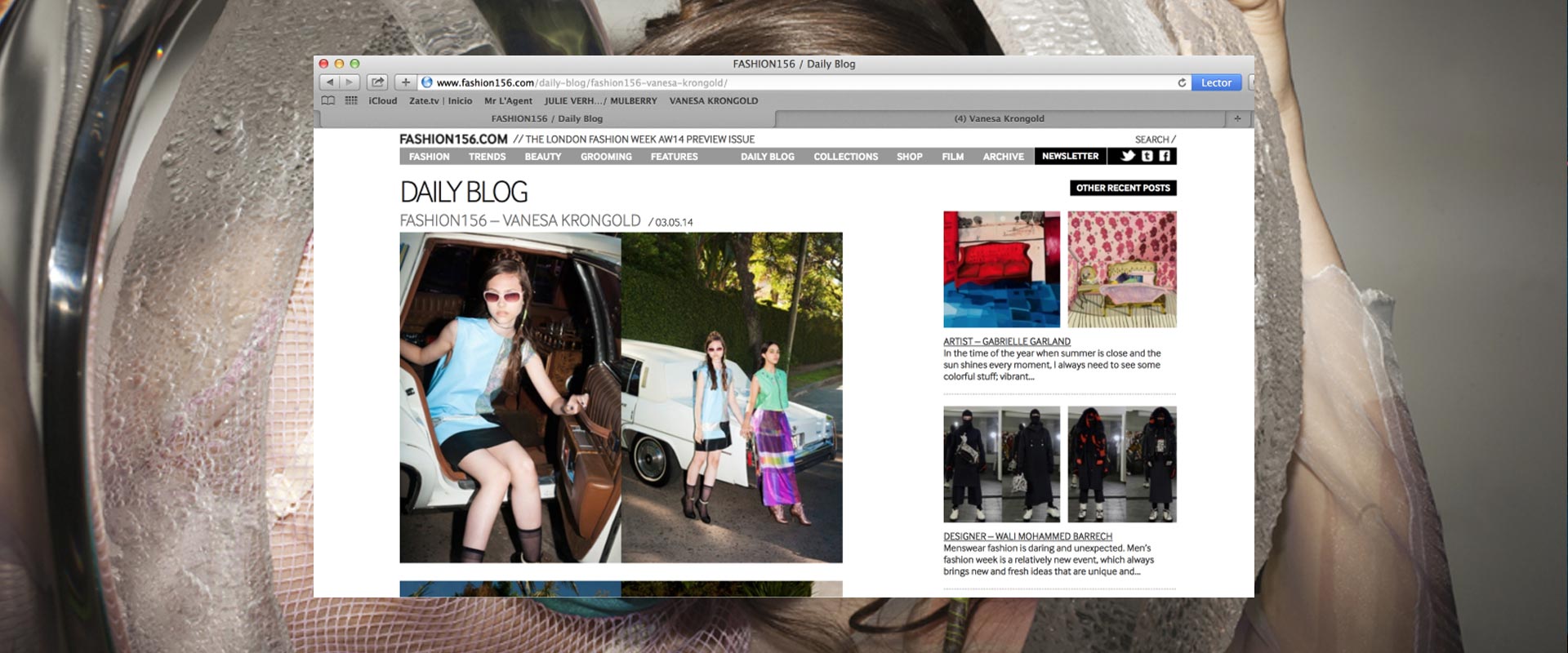Viewport: 1568px width, 653px height.
Task: Activate the Lector reader button
Action: [1216, 82]
